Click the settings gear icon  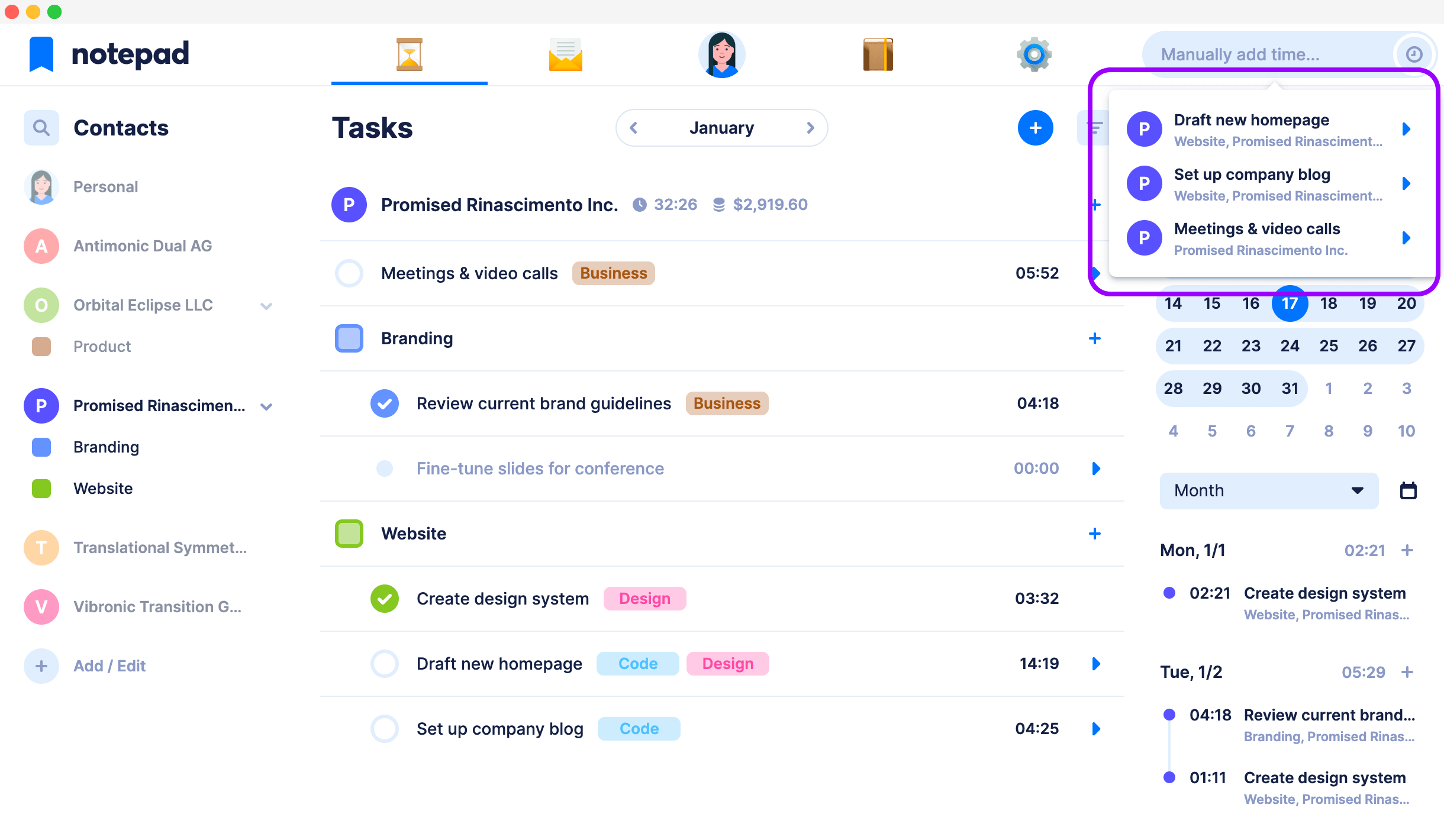tap(1033, 54)
